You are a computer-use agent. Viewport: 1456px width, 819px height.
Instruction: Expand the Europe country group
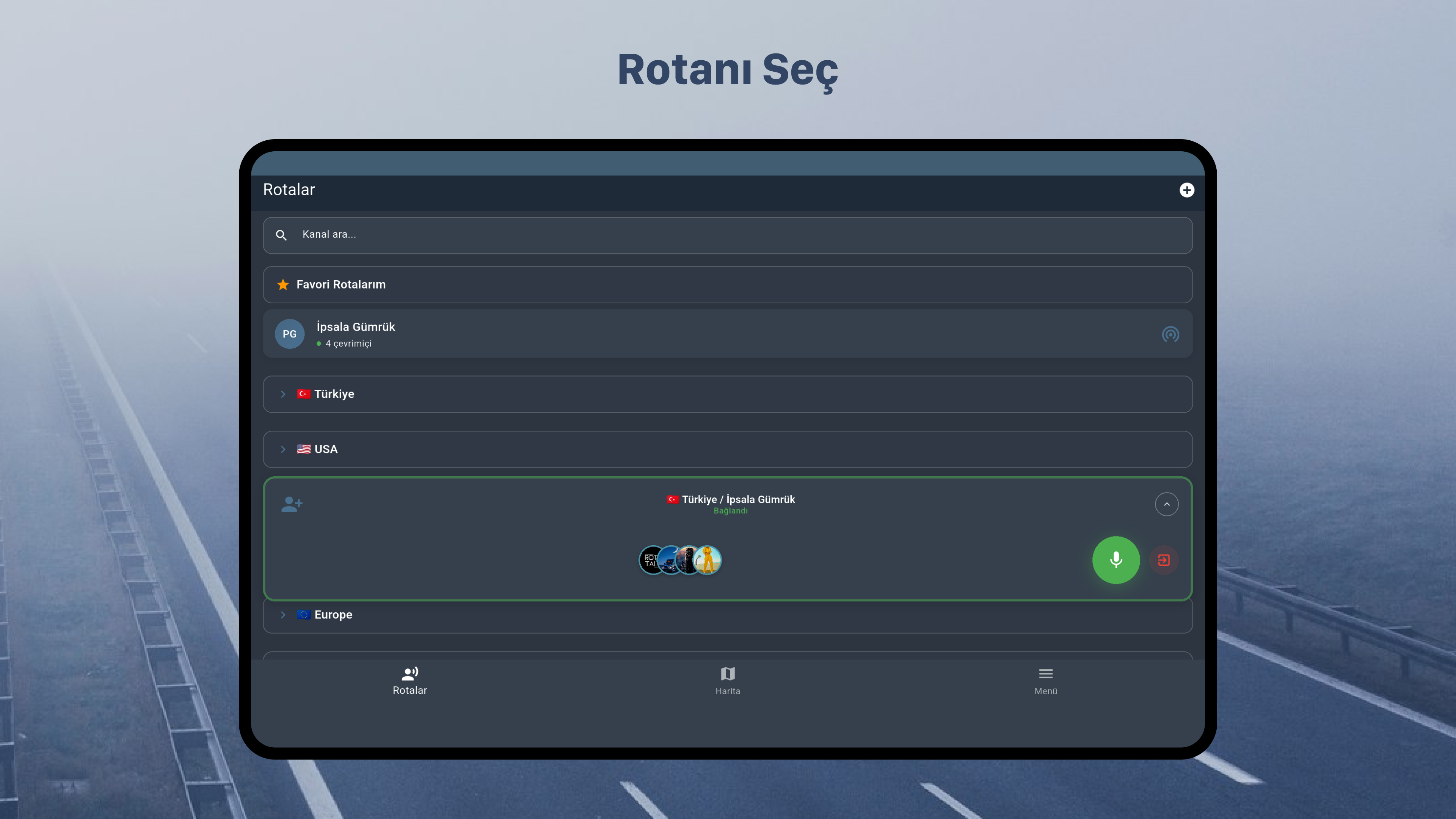pos(283,614)
